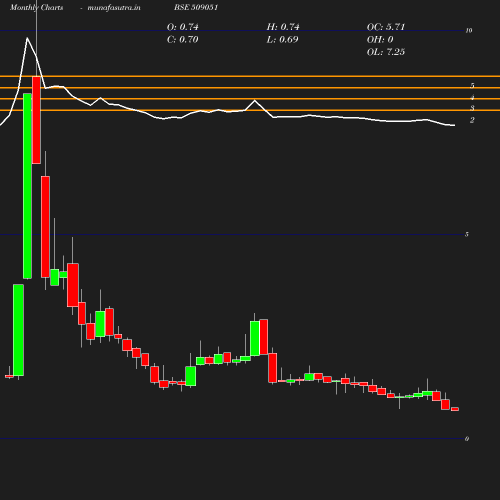Click the 'OH: 0' reading
This screenshot has width=500, height=500.
point(380,40)
